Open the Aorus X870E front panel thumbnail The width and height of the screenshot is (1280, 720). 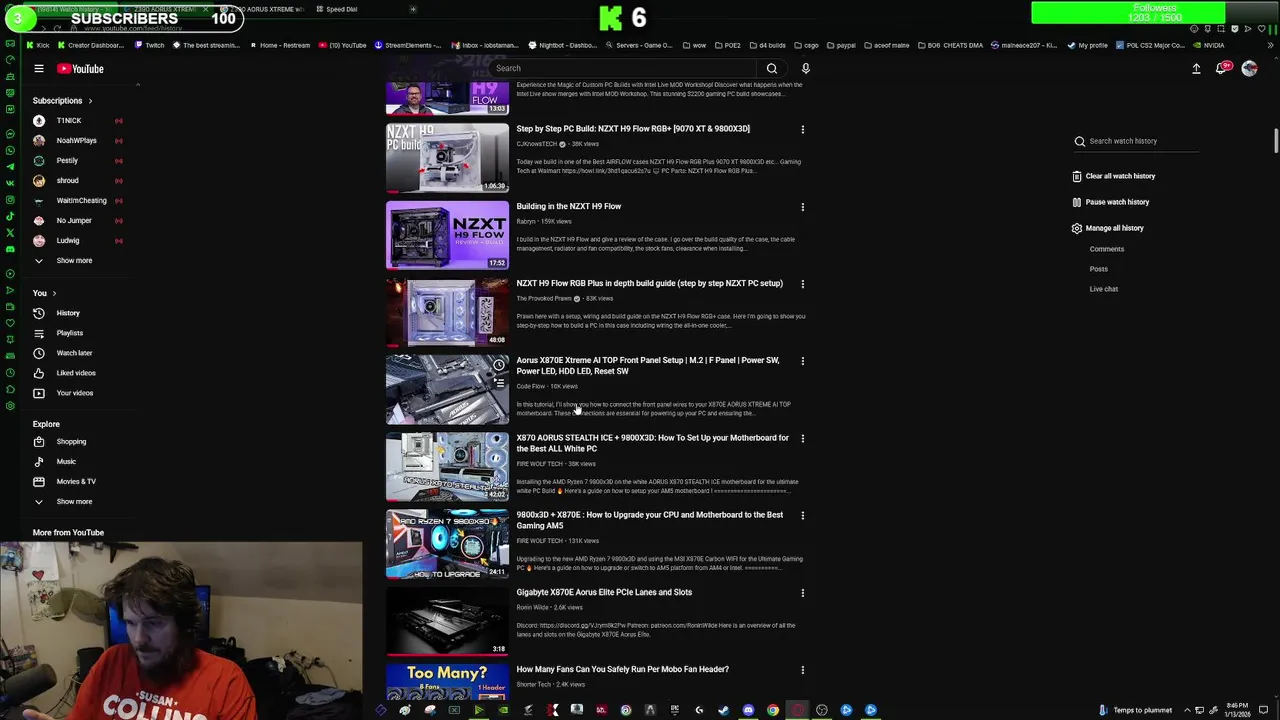pos(447,390)
